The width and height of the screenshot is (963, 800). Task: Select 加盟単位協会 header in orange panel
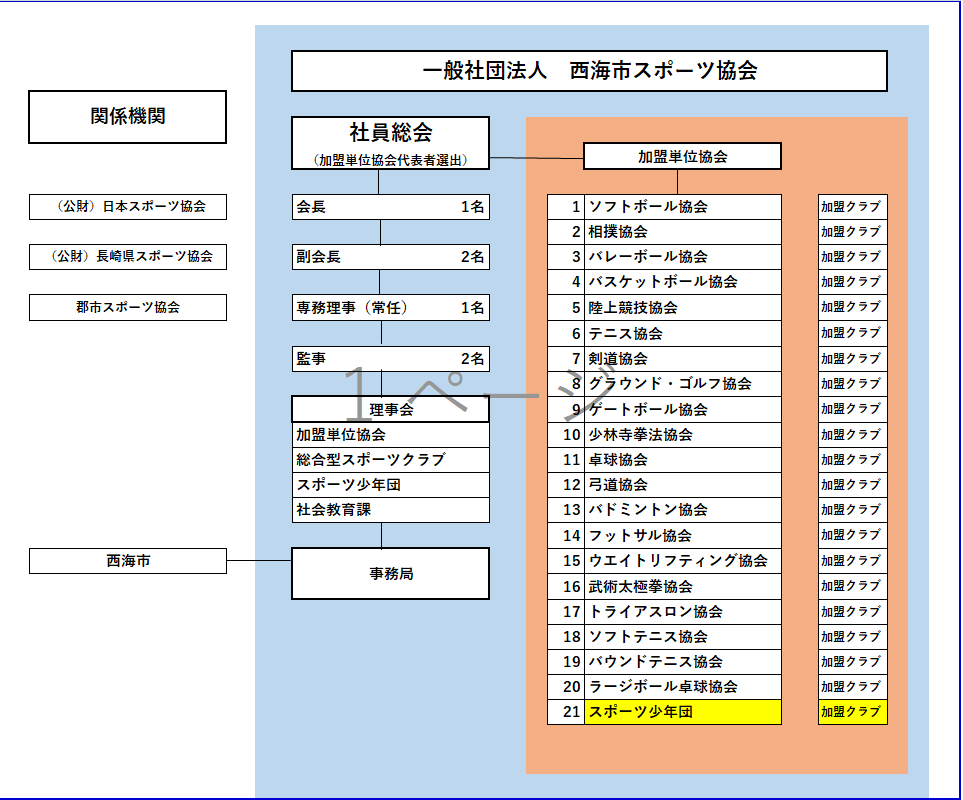[x=682, y=157]
